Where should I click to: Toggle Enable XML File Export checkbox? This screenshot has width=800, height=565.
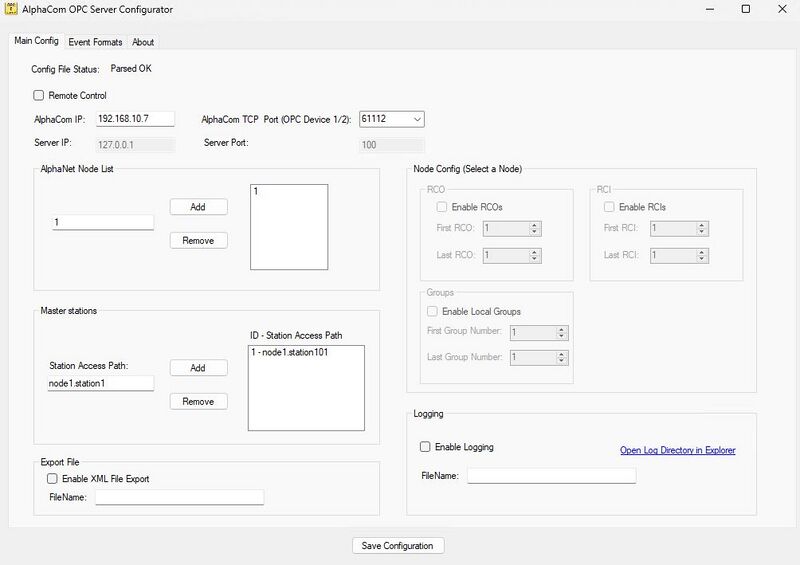(53, 479)
